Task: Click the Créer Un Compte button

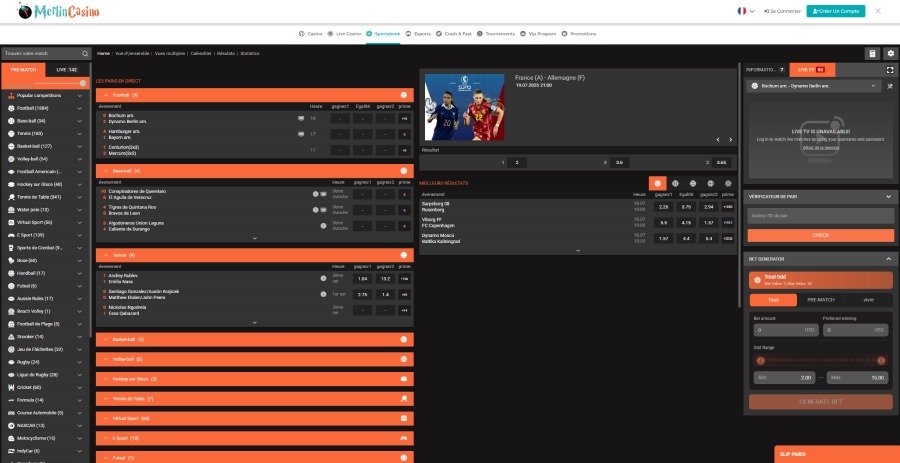Action: 836,11
